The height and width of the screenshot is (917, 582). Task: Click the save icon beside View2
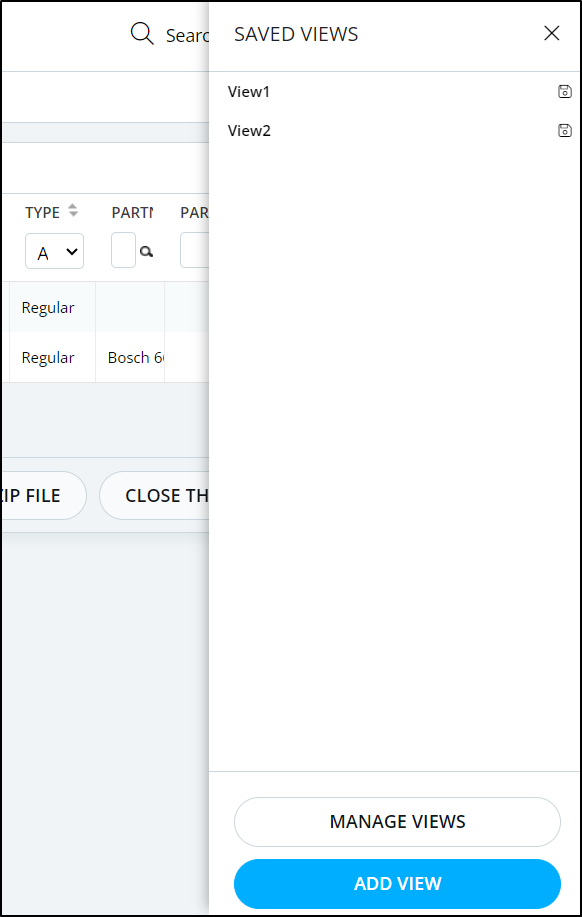(564, 130)
